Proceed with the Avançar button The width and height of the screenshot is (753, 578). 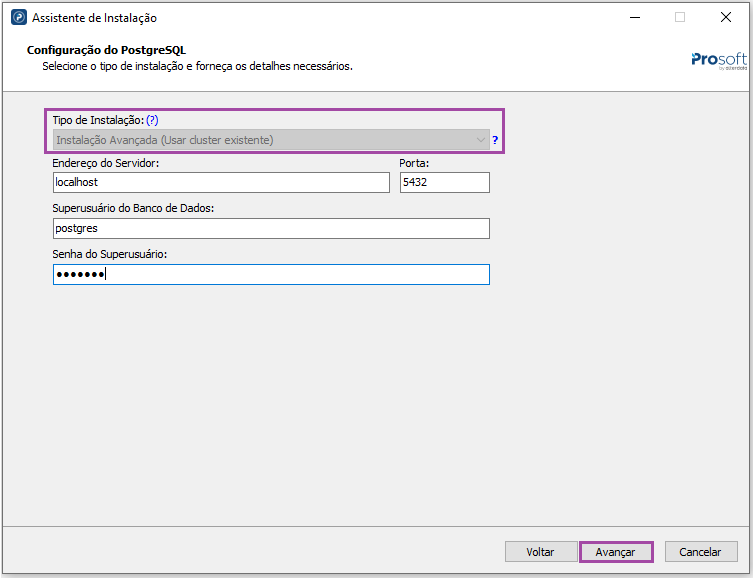(615, 552)
